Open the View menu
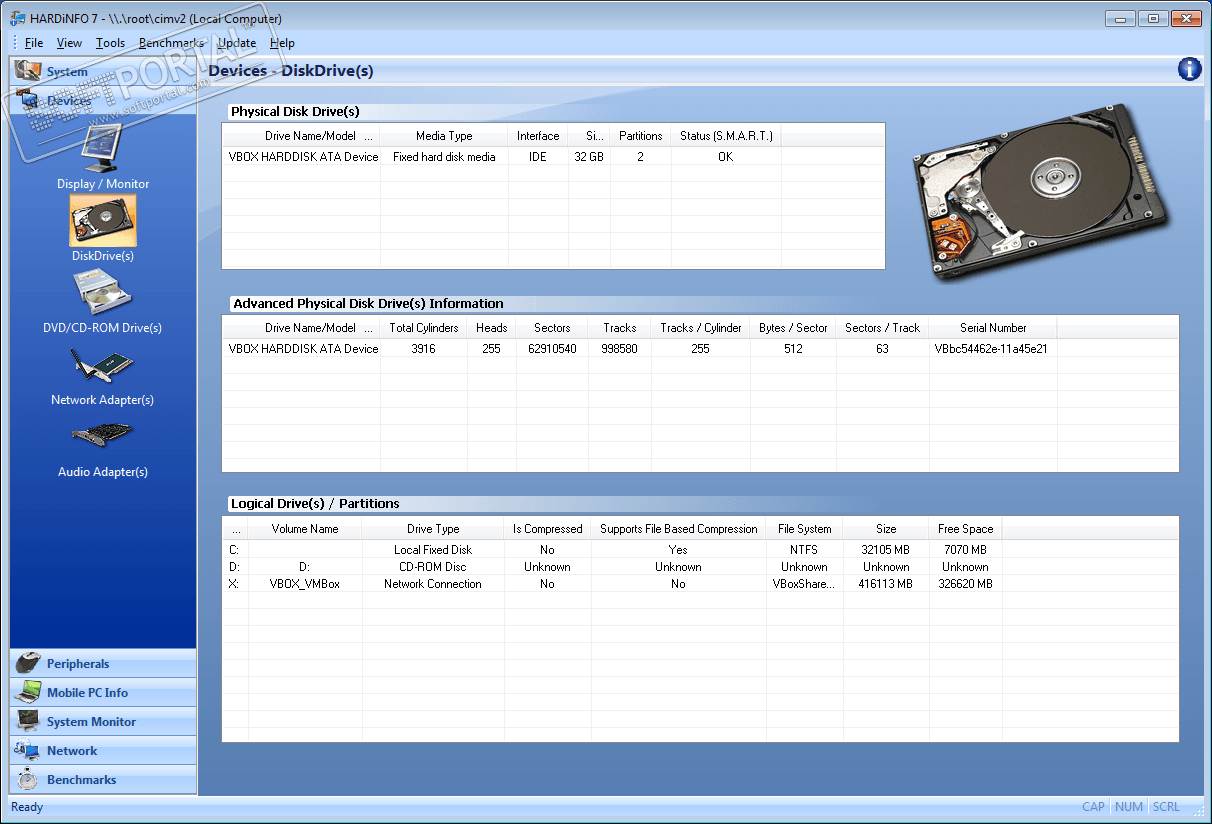The width and height of the screenshot is (1212, 824). [69, 43]
